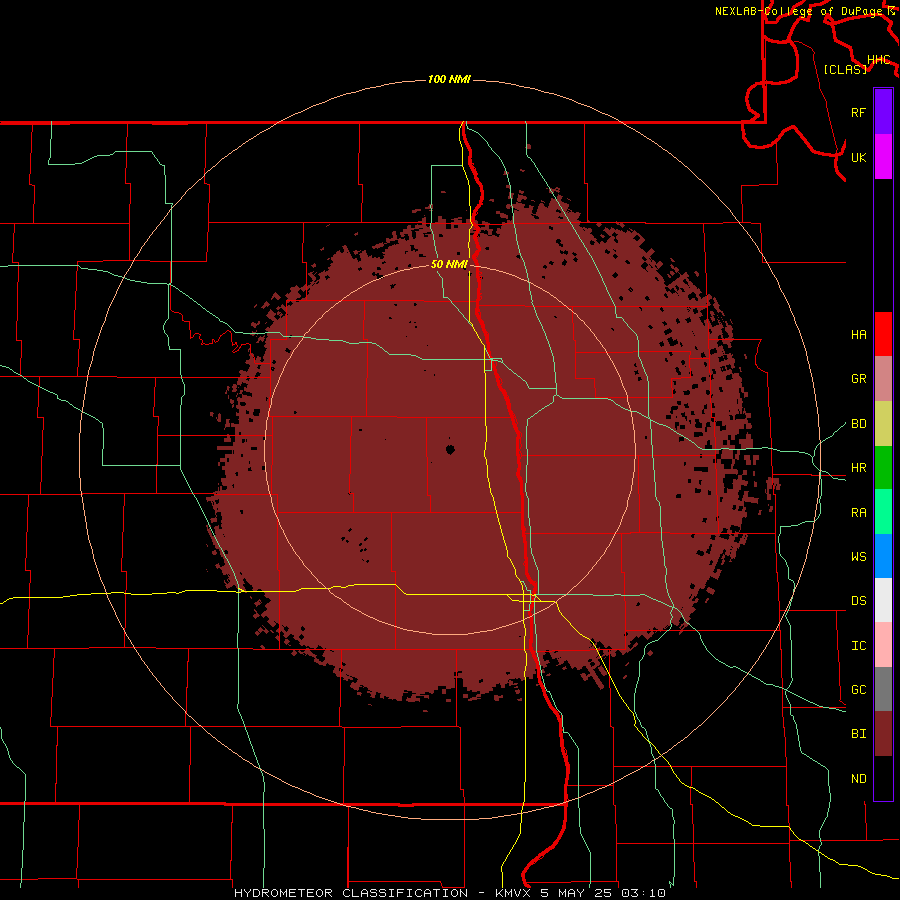Image resolution: width=900 pixels, height=900 pixels.
Task: Click the "BD" legend label
Action: 858,424
